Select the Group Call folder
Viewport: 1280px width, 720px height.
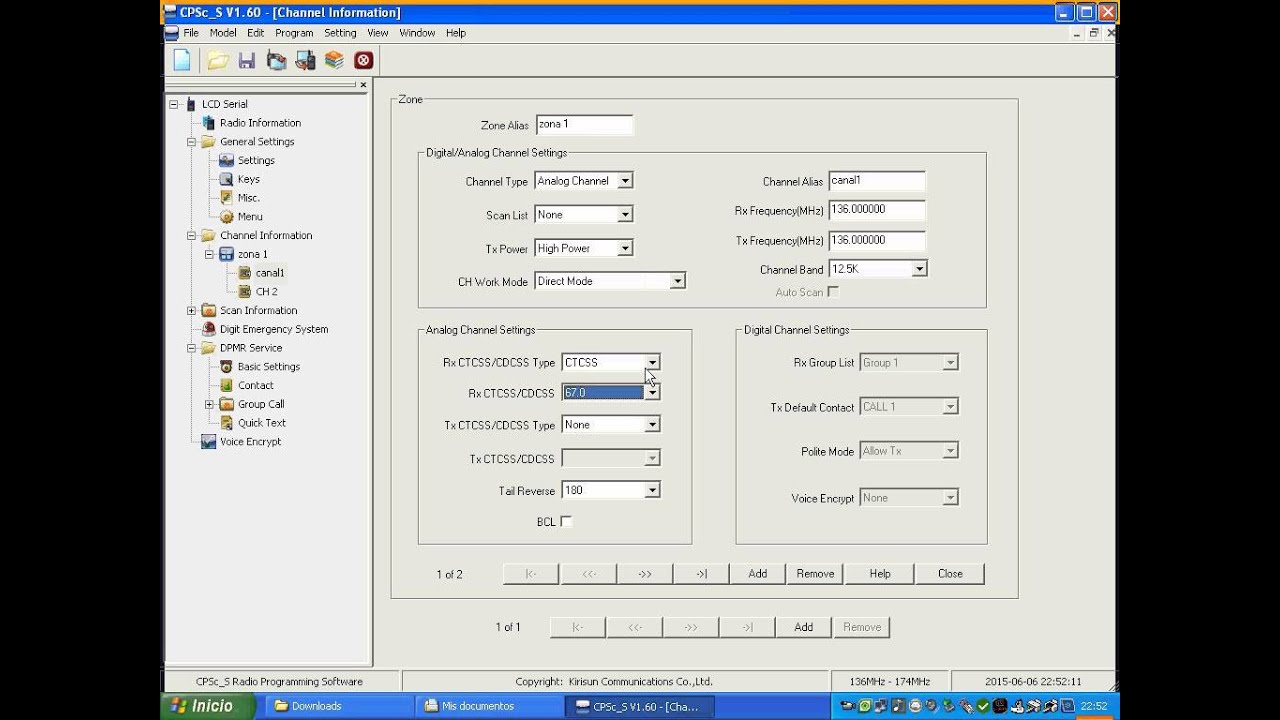click(261, 404)
